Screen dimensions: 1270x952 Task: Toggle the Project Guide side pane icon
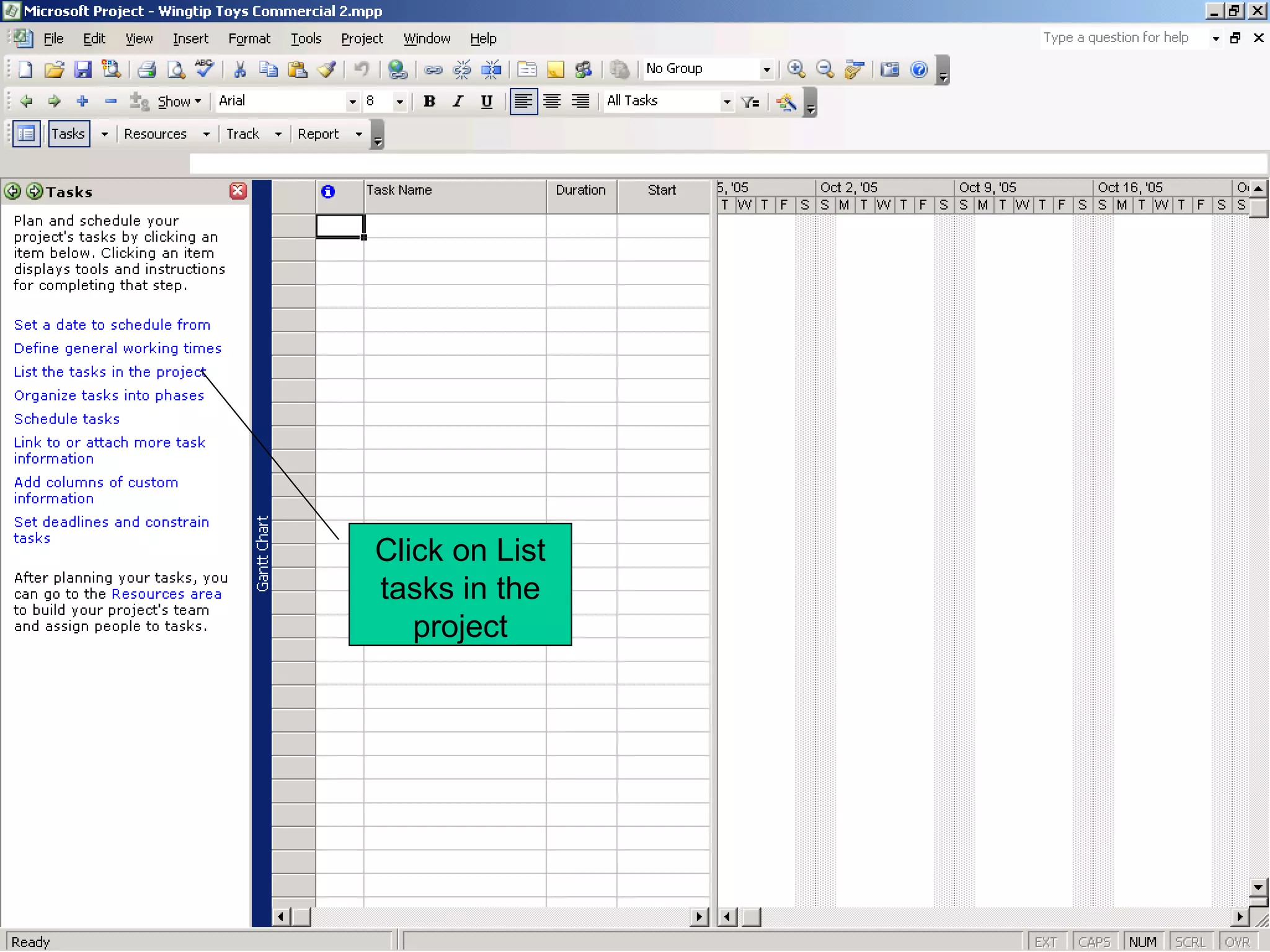pyautogui.click(x=27, y=134)
